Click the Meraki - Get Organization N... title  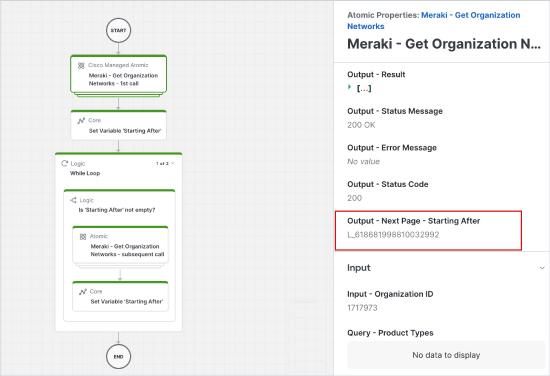[x=444, y=44]
